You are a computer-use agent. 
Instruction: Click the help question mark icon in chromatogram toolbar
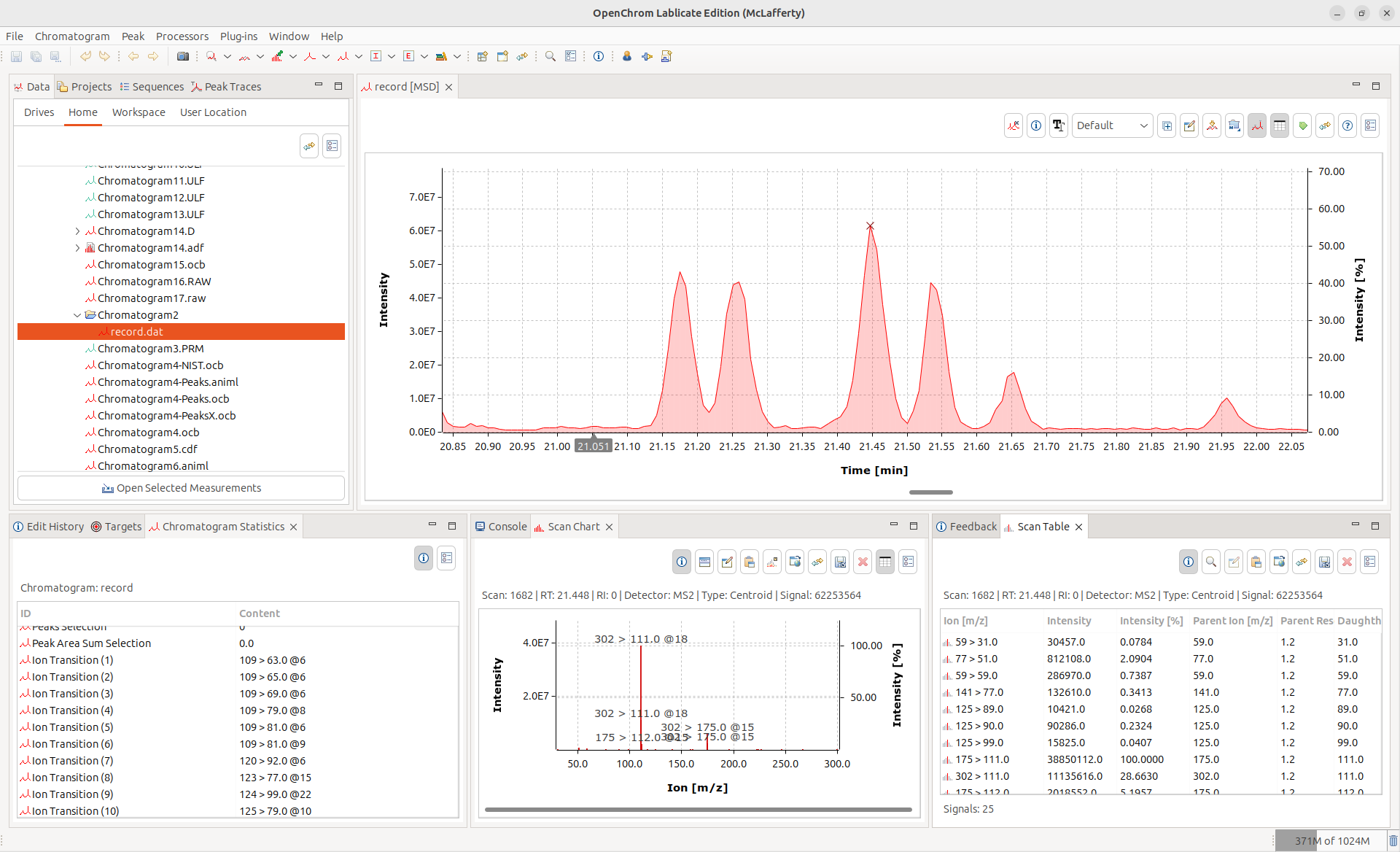pos(1347,125)
